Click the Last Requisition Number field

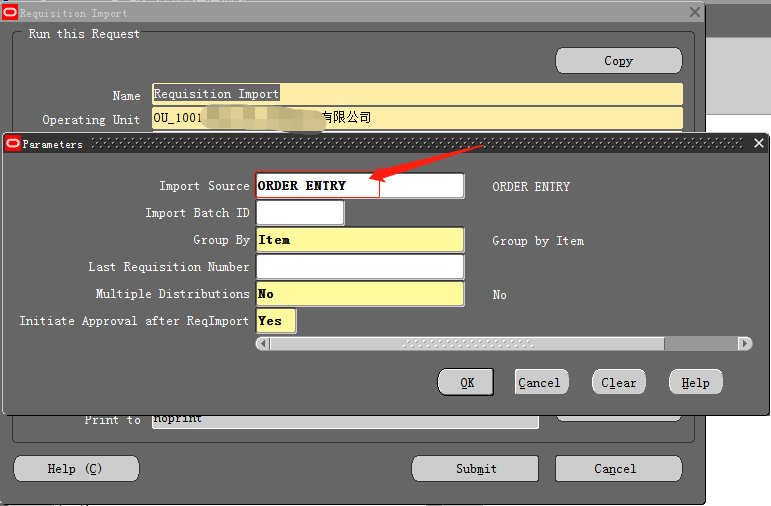360,267
